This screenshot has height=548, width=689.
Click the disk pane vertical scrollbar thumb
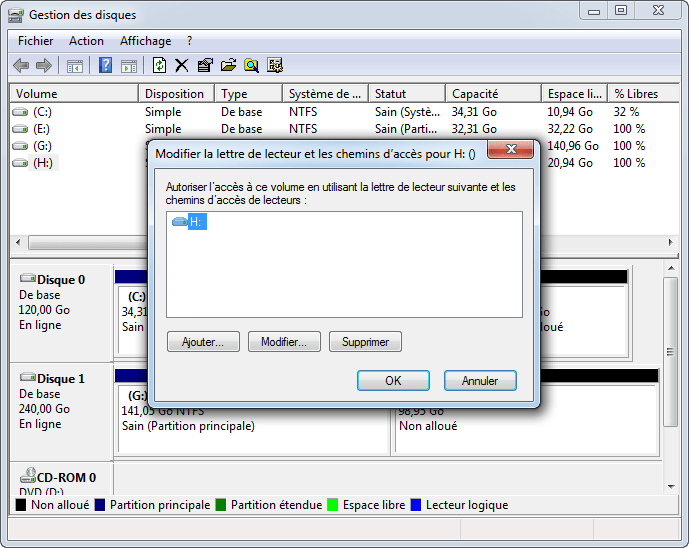click(x=671, y=352)
